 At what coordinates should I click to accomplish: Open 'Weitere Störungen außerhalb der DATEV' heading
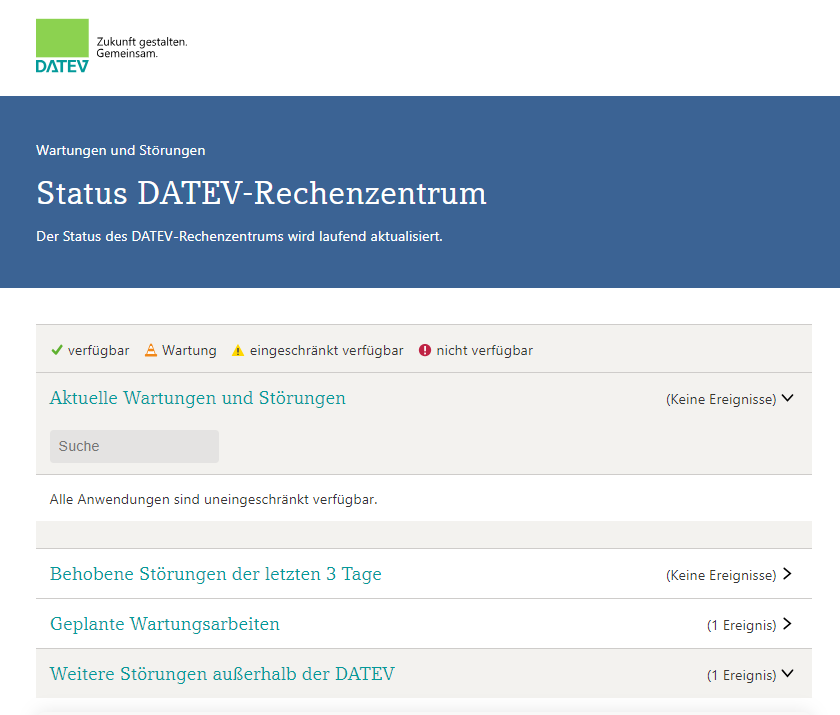point(222,674)
